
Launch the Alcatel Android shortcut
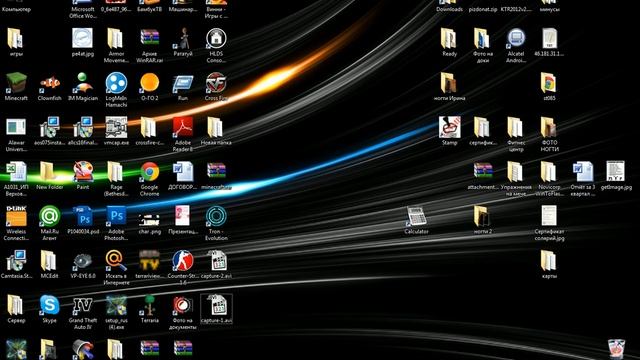click(516, 38)
